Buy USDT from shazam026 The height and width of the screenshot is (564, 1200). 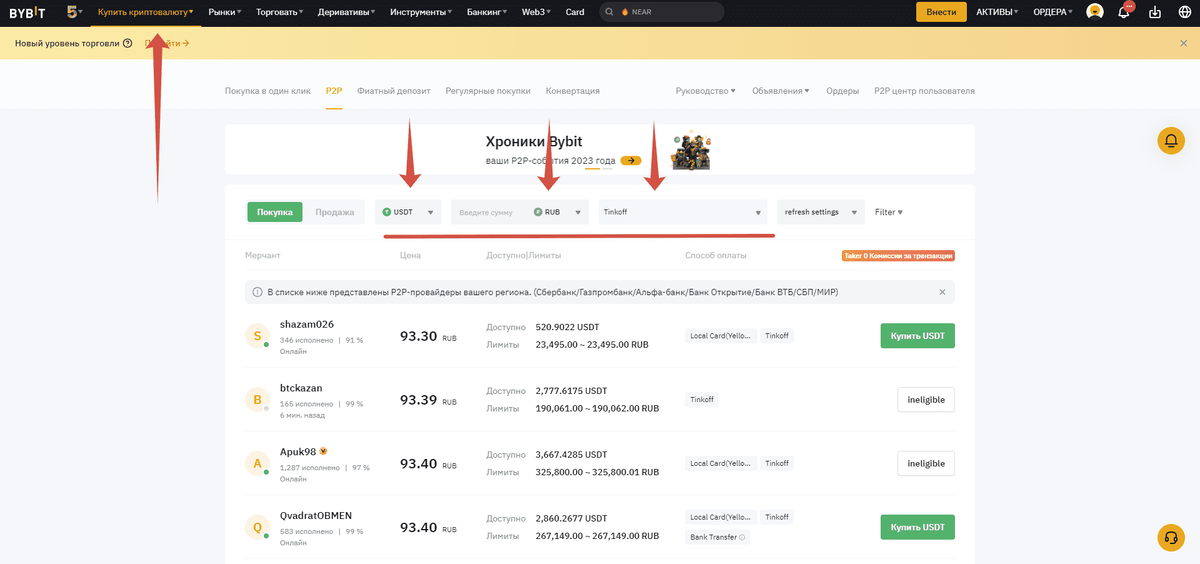(918, 336)
